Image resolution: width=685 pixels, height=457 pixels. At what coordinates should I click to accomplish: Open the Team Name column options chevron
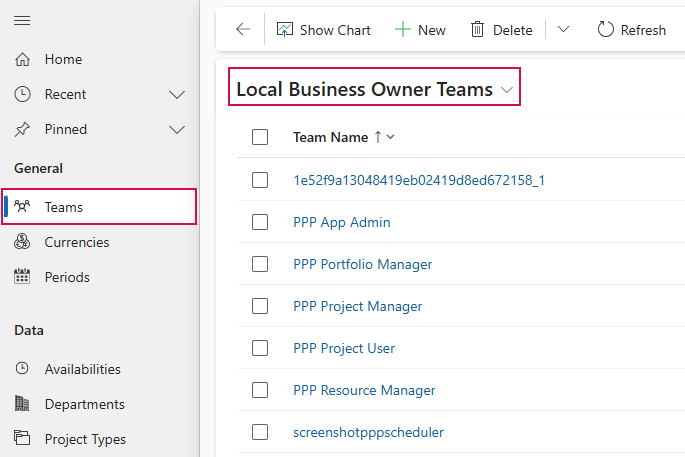click(391, 137)
